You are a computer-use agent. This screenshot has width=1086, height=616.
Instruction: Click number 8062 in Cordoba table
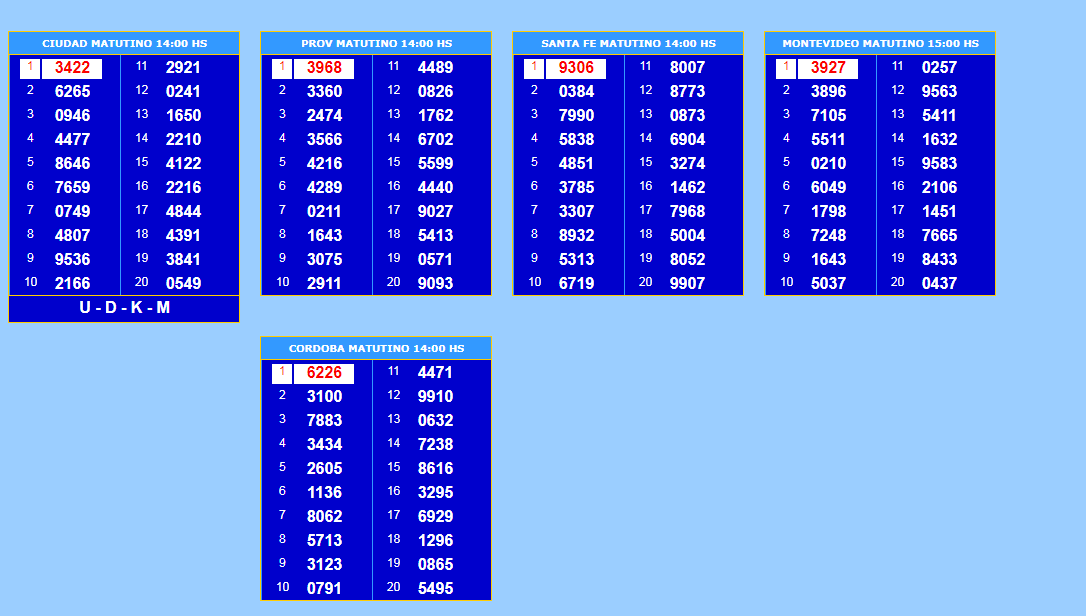pyautogui.click(x=324, y=516)
